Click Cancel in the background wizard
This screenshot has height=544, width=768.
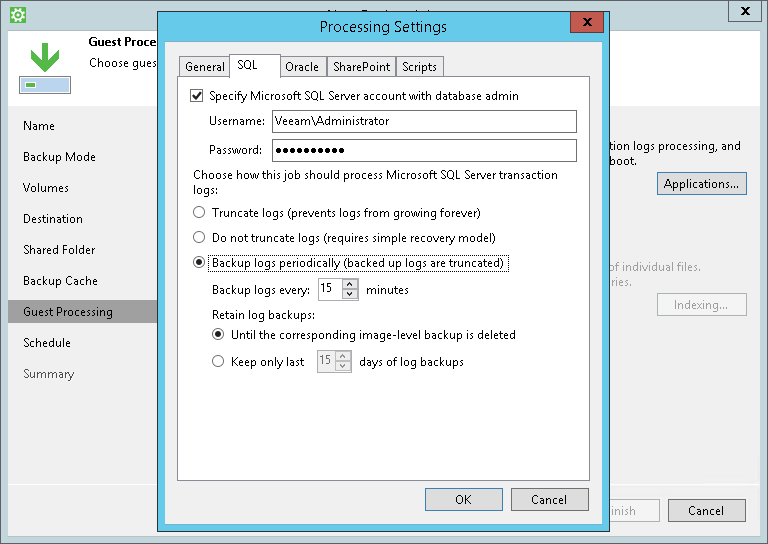(x=706, y=511)
